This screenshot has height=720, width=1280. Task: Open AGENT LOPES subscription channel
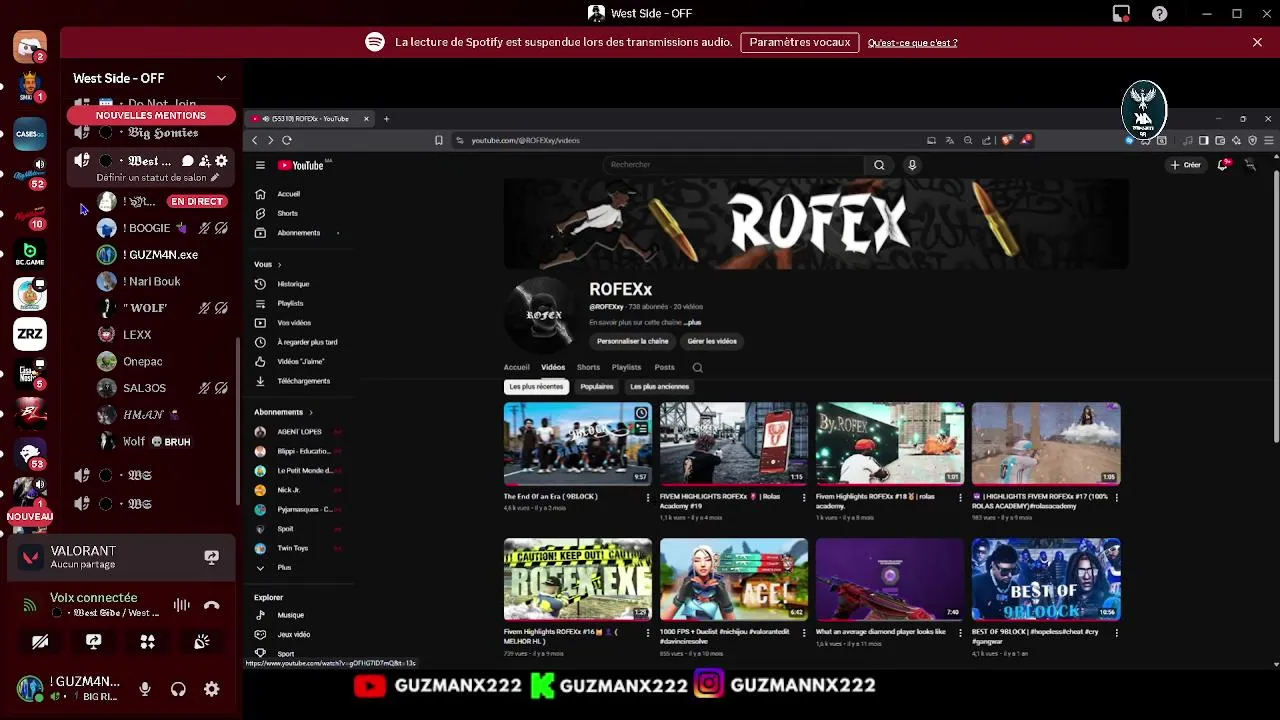point(298,432)
